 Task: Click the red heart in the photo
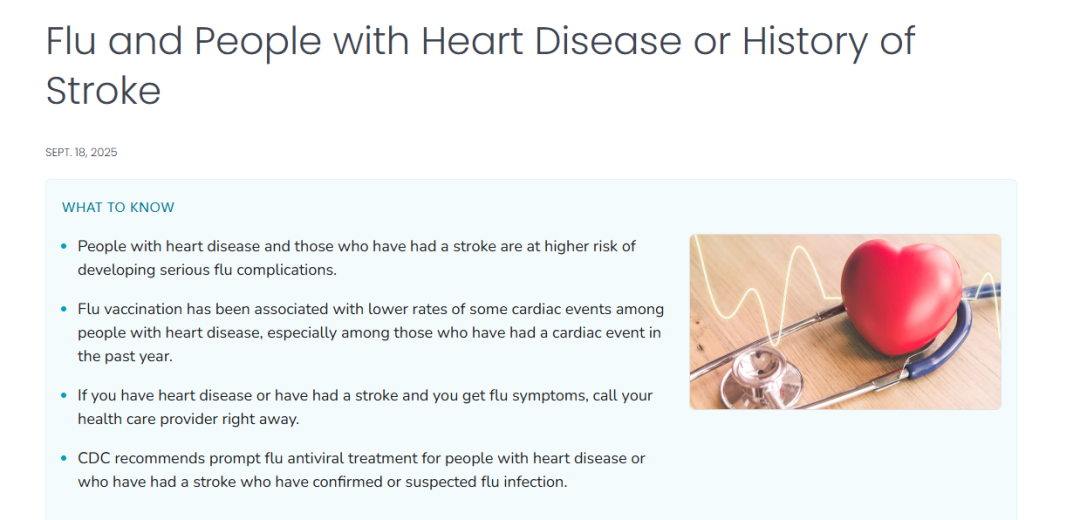[x=901, y=297]
